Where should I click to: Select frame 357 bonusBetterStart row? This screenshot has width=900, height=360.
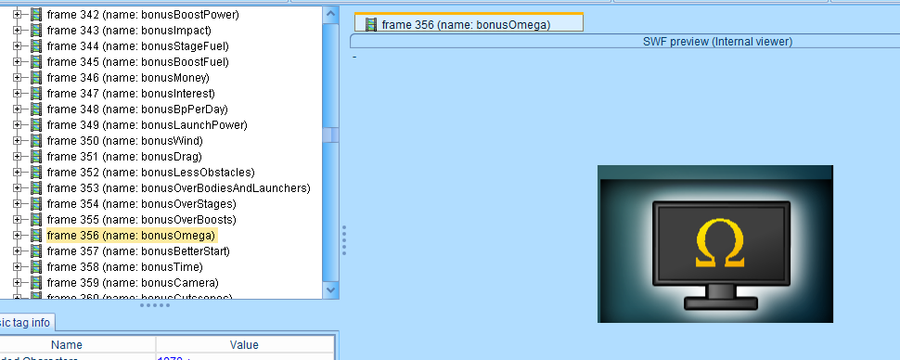(x=138, y=251)
